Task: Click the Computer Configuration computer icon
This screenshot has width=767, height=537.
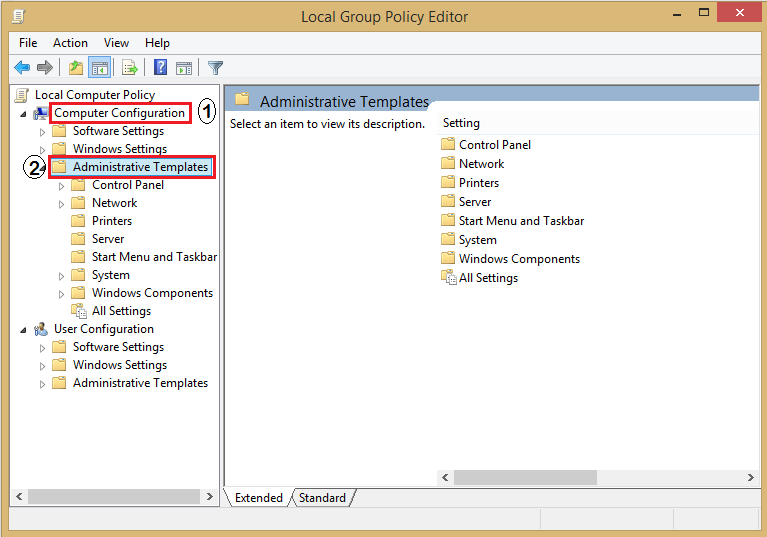Action: click(x=40, y=113)
